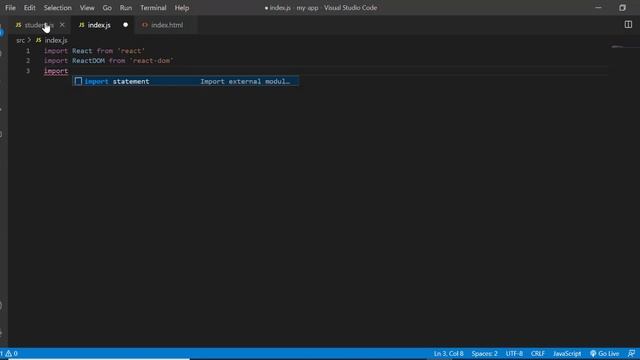This screenshot has width=640, height=360.
Task: Click the index.js breadcrumb item
Action: coord(56,40)
